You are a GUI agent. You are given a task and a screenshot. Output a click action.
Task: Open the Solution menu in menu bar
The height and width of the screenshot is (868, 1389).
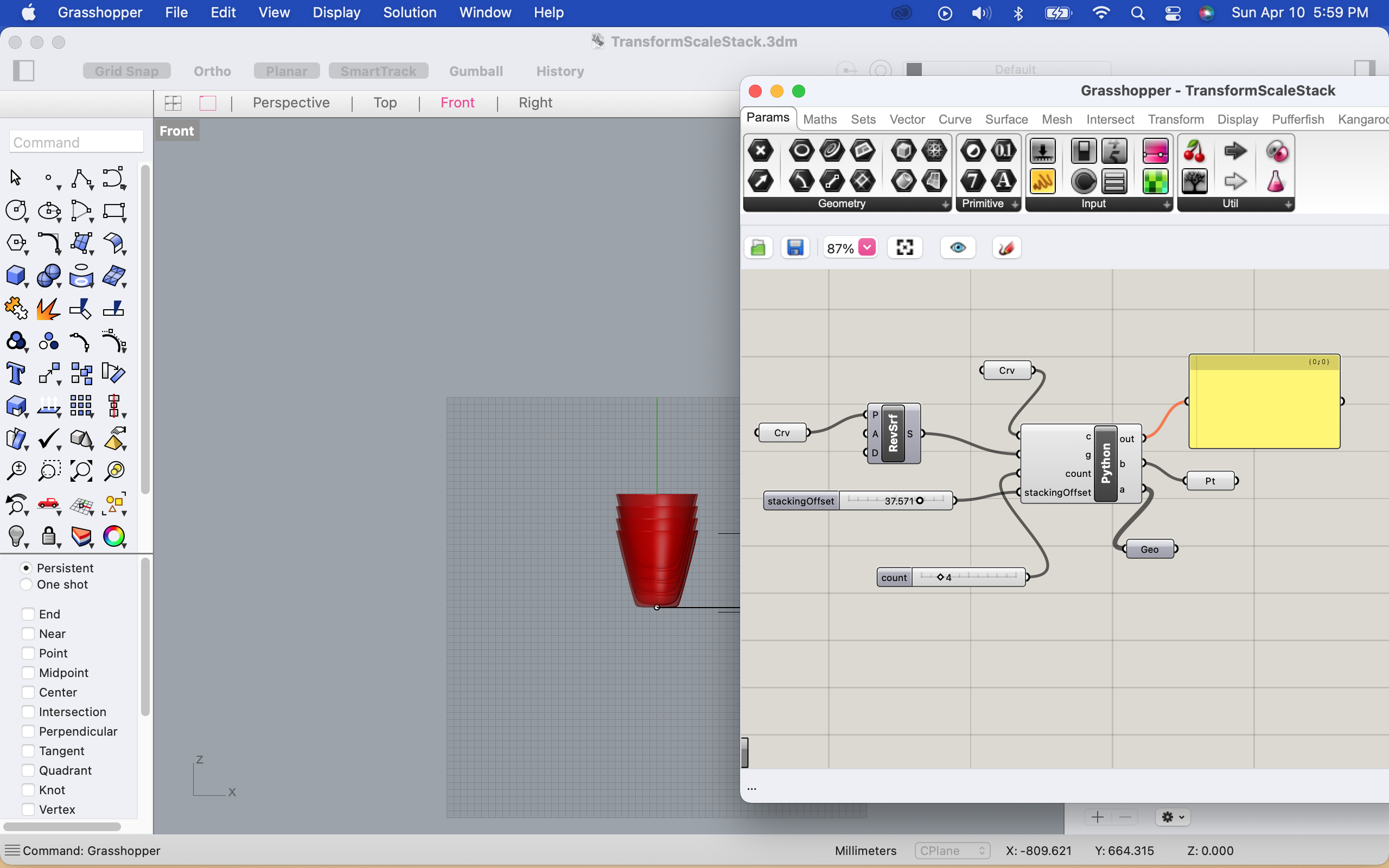(409, 12)
